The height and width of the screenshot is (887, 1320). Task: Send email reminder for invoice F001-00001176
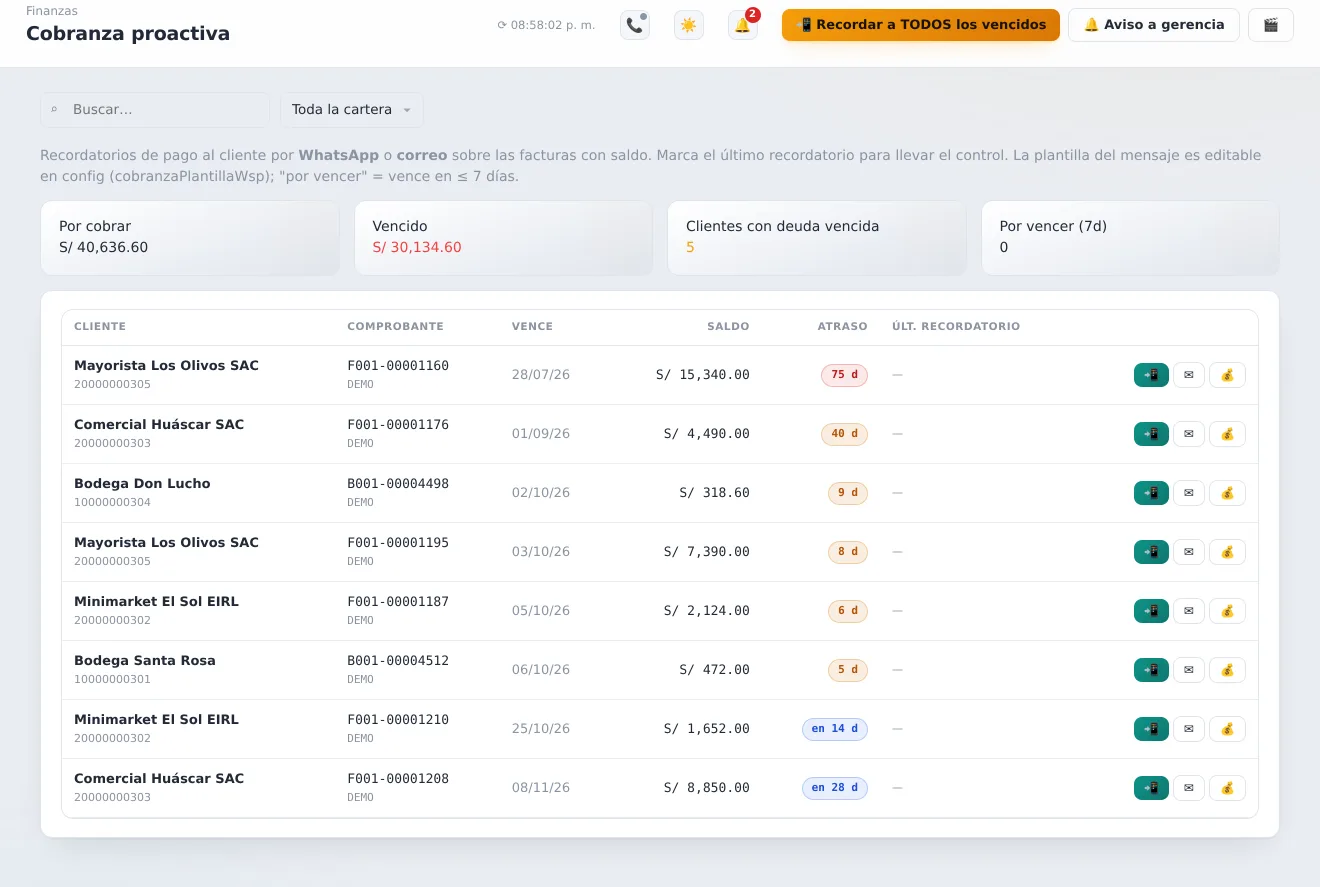pos(1189,434)
